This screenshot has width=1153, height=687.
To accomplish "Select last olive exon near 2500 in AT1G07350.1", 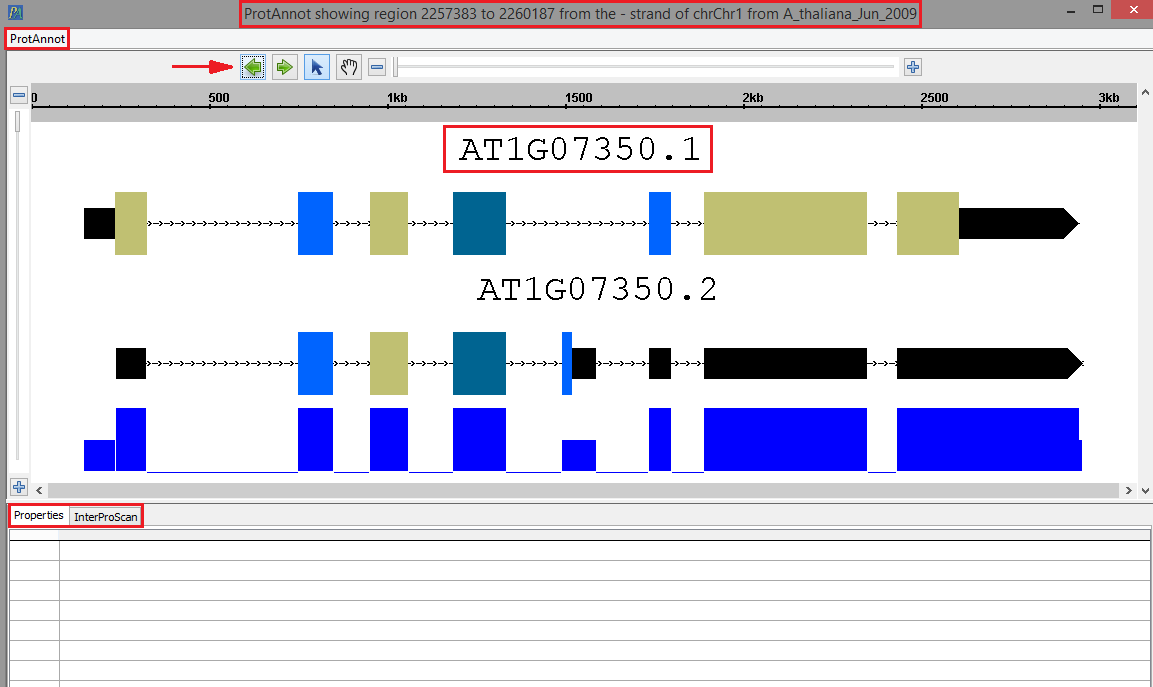I will click(x=928, y=224).
